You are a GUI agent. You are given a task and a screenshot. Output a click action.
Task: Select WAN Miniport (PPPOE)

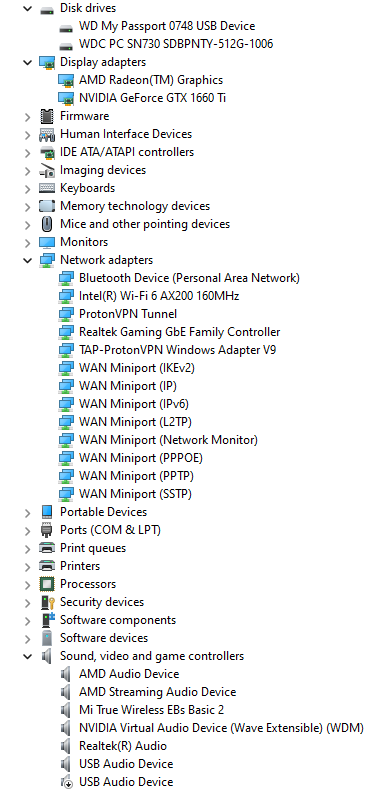141,458
